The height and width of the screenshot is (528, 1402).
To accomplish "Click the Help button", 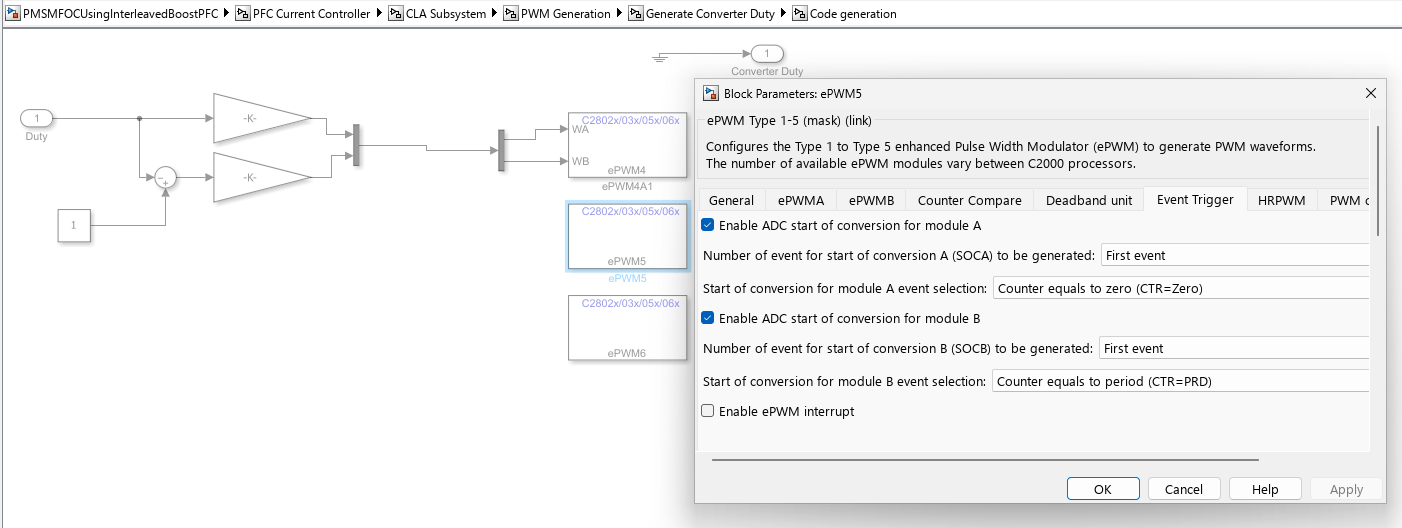I will click(x=1265, y=489).
